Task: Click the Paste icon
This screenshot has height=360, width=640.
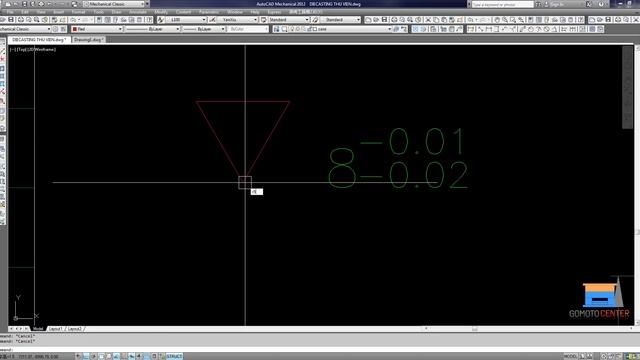Action: (x=444, y=20)
